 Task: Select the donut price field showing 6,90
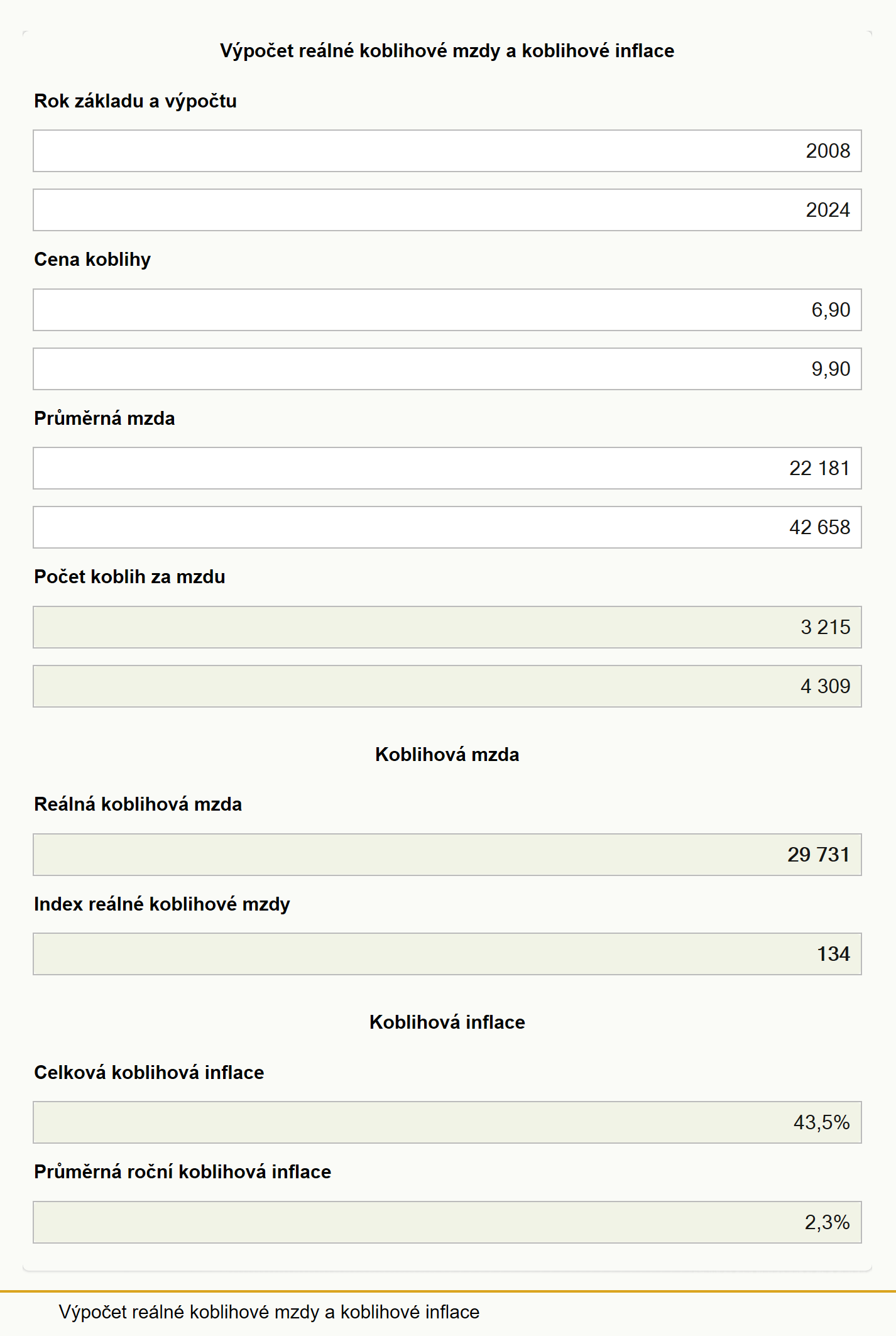(447, 310)
